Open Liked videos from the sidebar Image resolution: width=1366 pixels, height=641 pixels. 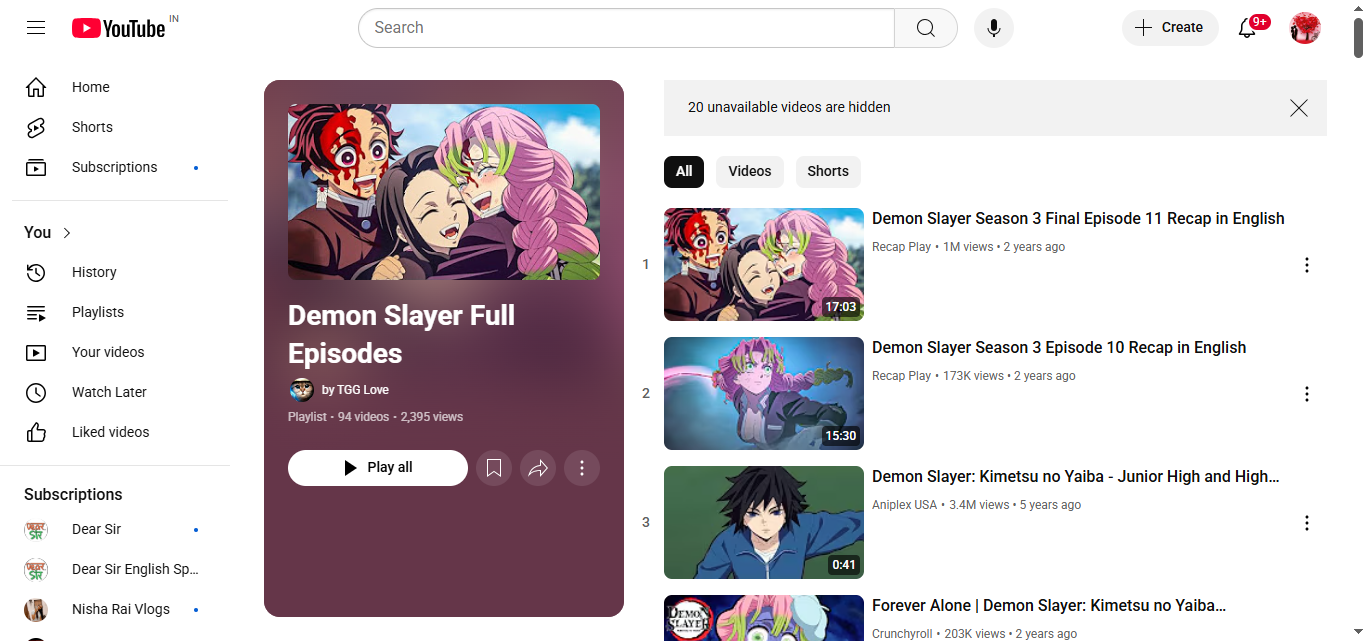pyautogui.click(x=120, y=432)
